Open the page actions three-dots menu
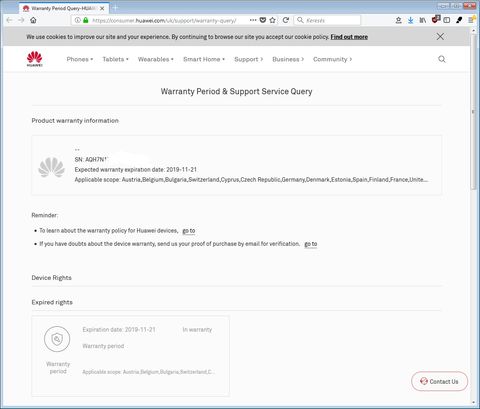Image resolution: width=480 pixels, height=409 pixels. tap(253, 20)
